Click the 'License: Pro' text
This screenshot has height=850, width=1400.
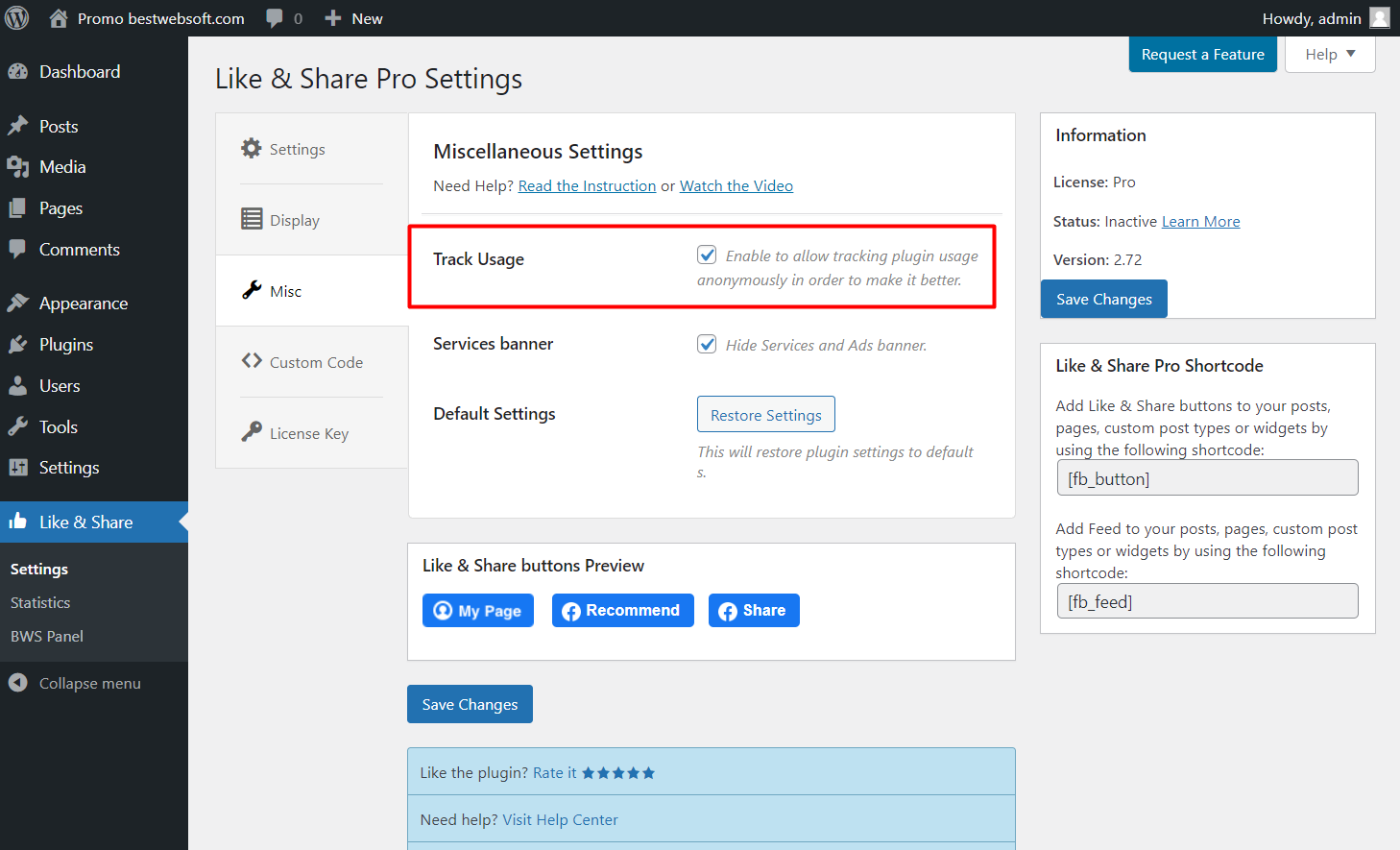[x=1094, y=182]
